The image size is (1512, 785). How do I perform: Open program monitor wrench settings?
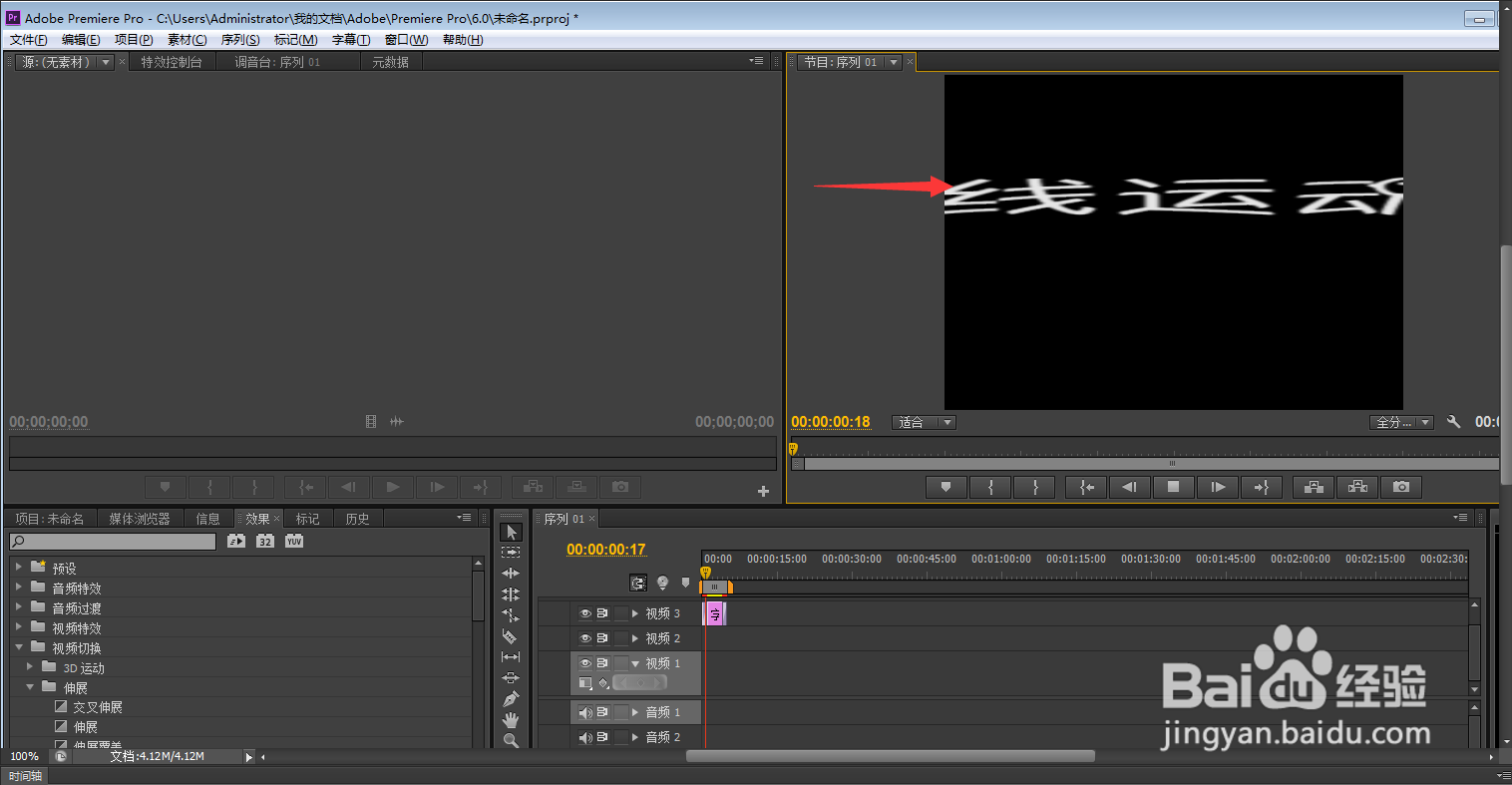click(x=1453, y=422)
